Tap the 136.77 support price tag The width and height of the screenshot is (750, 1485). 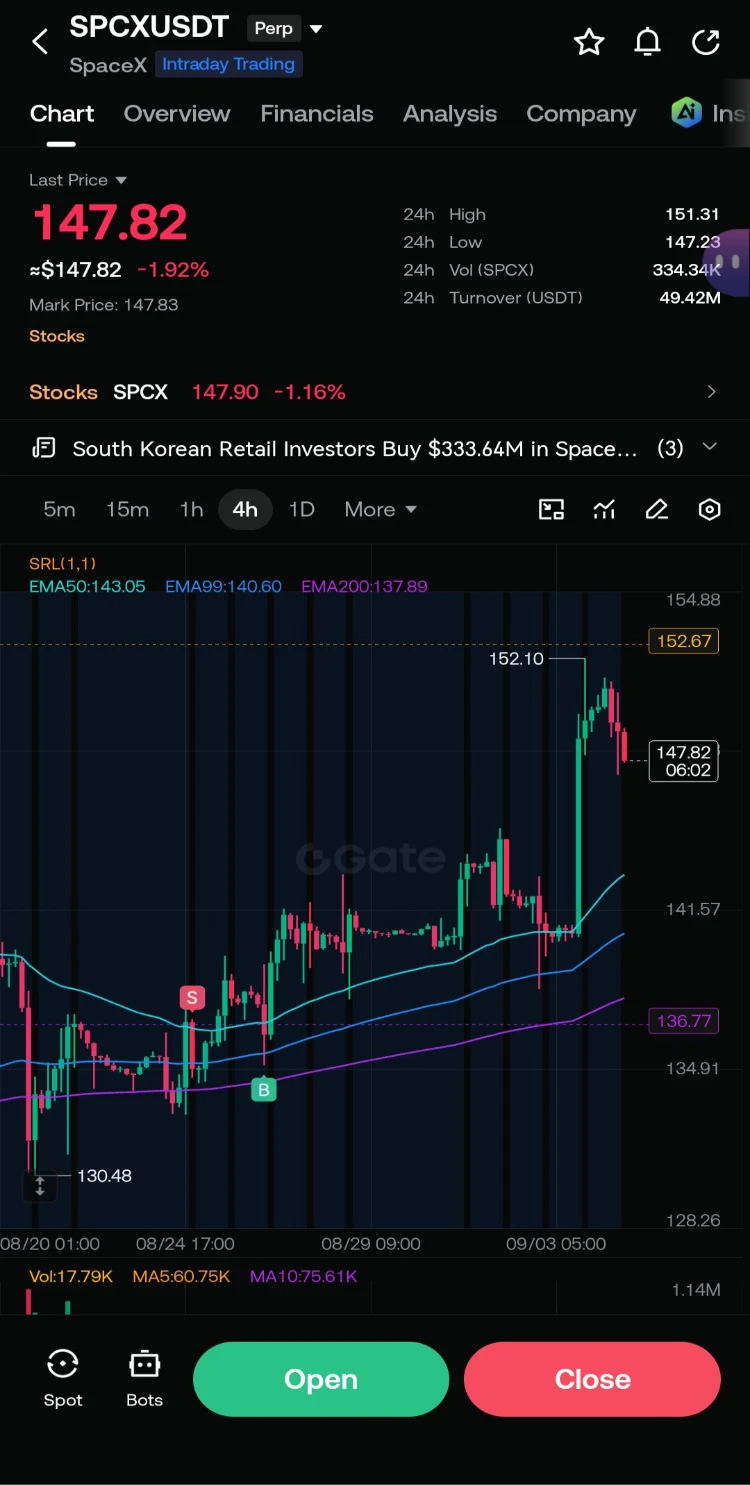coord(684,1021)
